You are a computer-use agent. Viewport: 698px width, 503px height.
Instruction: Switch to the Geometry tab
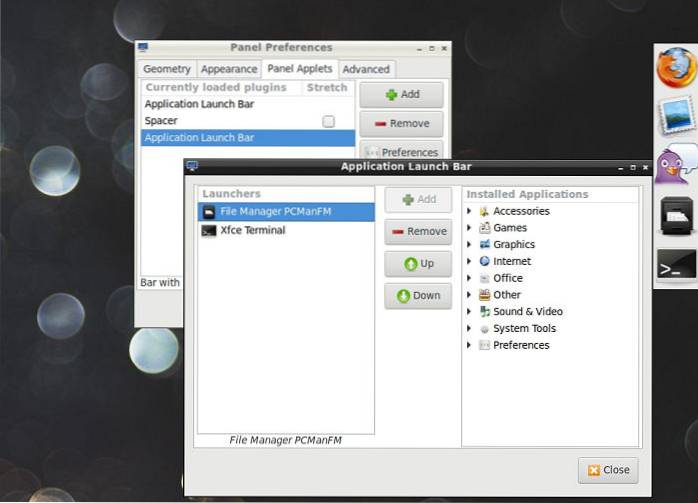[x=166, y=69]
